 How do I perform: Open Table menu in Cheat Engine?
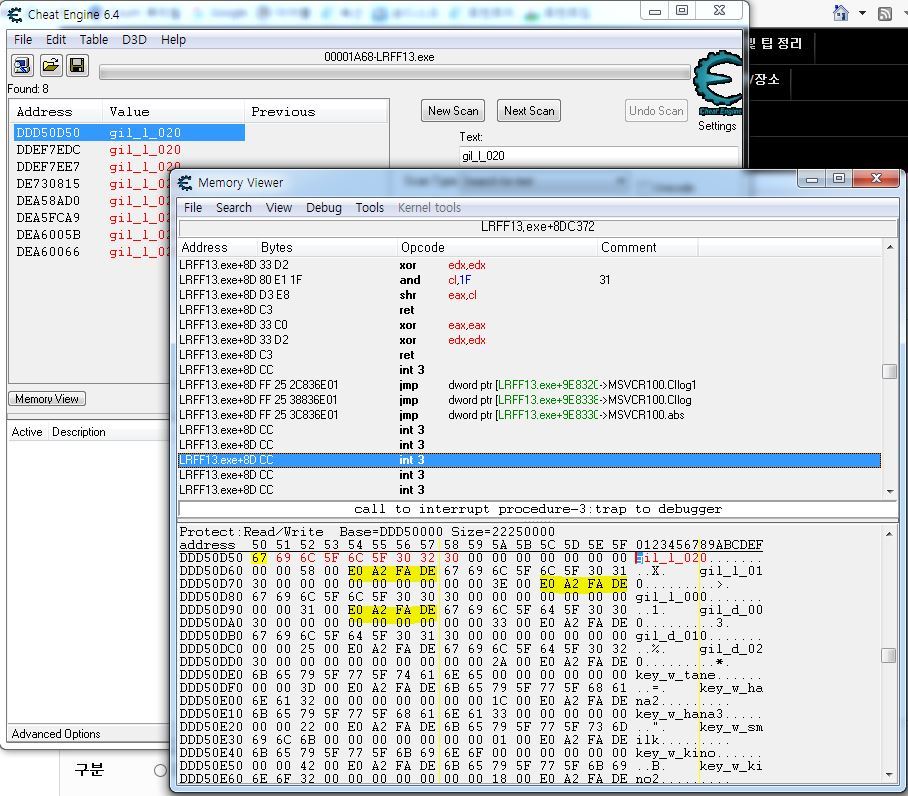[x=94, y=39]
